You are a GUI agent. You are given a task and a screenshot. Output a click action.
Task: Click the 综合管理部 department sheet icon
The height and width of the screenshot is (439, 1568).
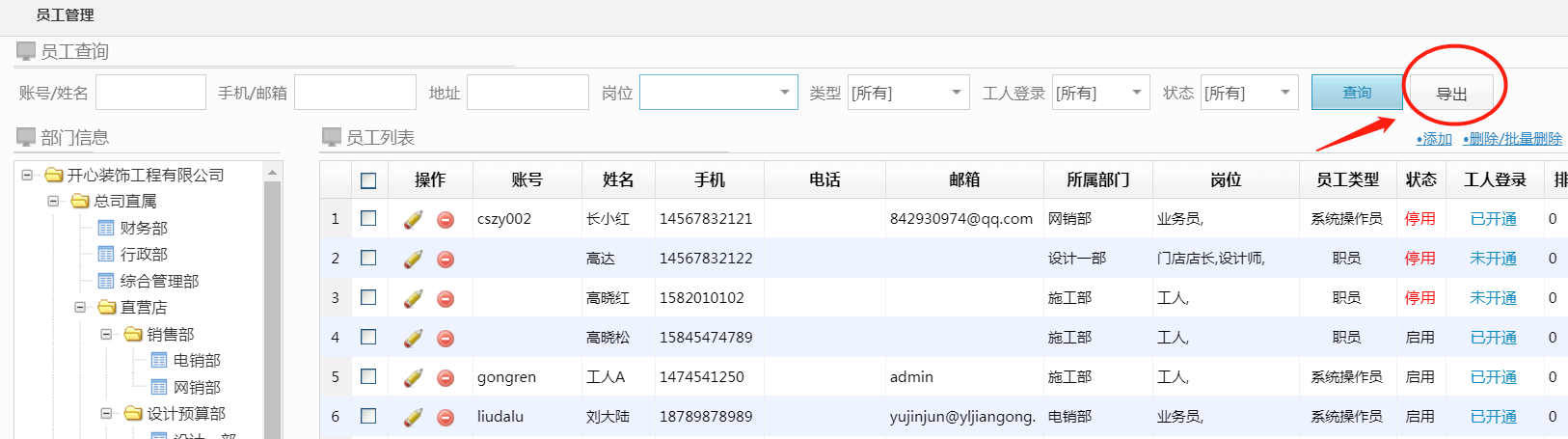[106, 281]
